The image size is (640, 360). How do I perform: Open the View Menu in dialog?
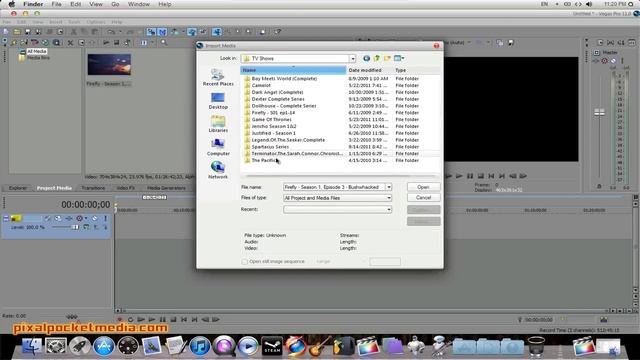tap(399, 58)
